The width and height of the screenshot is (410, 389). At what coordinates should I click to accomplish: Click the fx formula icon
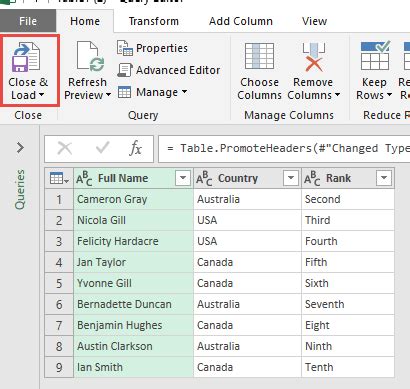click(x=135, y=148)
